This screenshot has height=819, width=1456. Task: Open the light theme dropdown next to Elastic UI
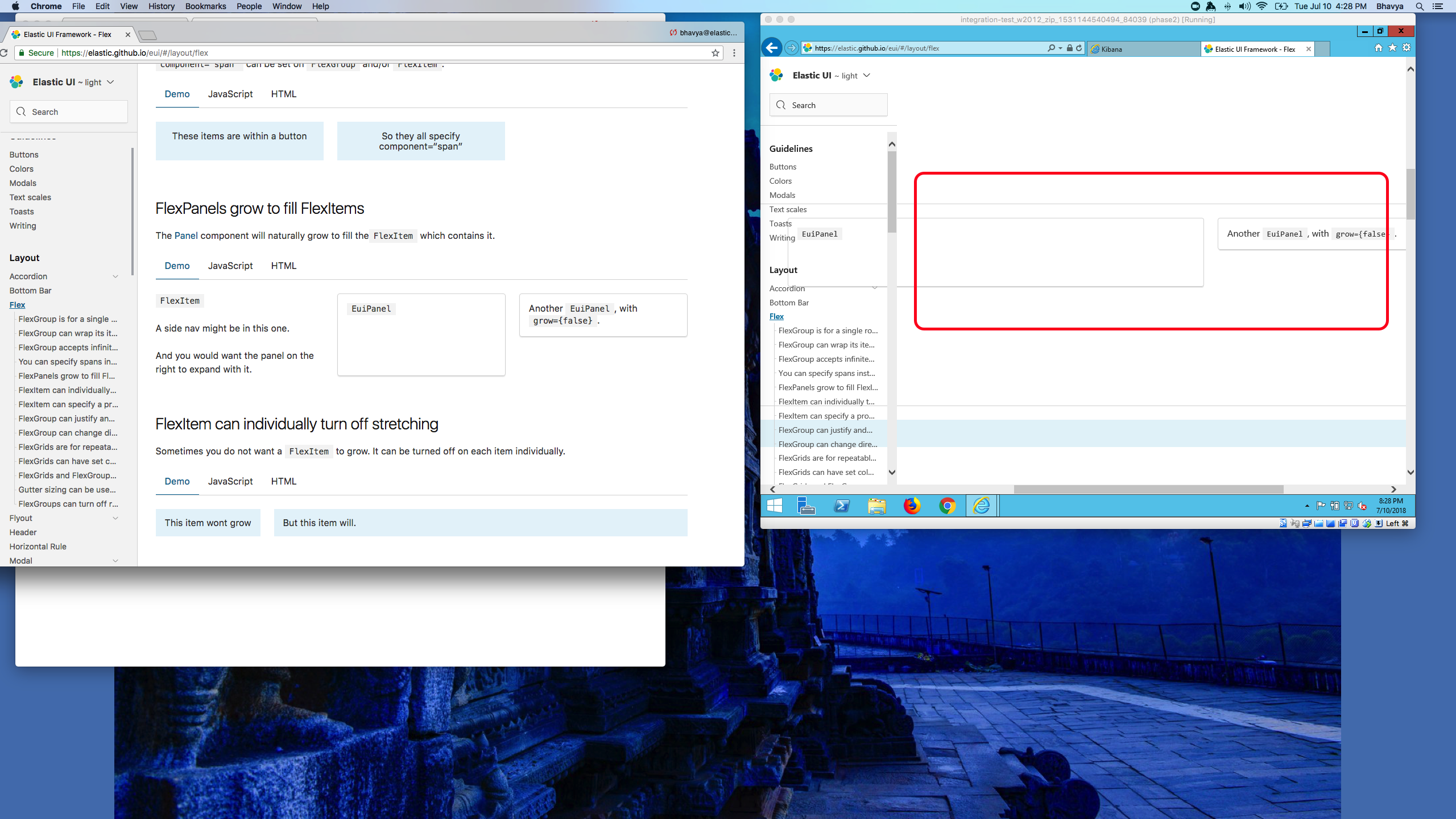click(110, 82)
